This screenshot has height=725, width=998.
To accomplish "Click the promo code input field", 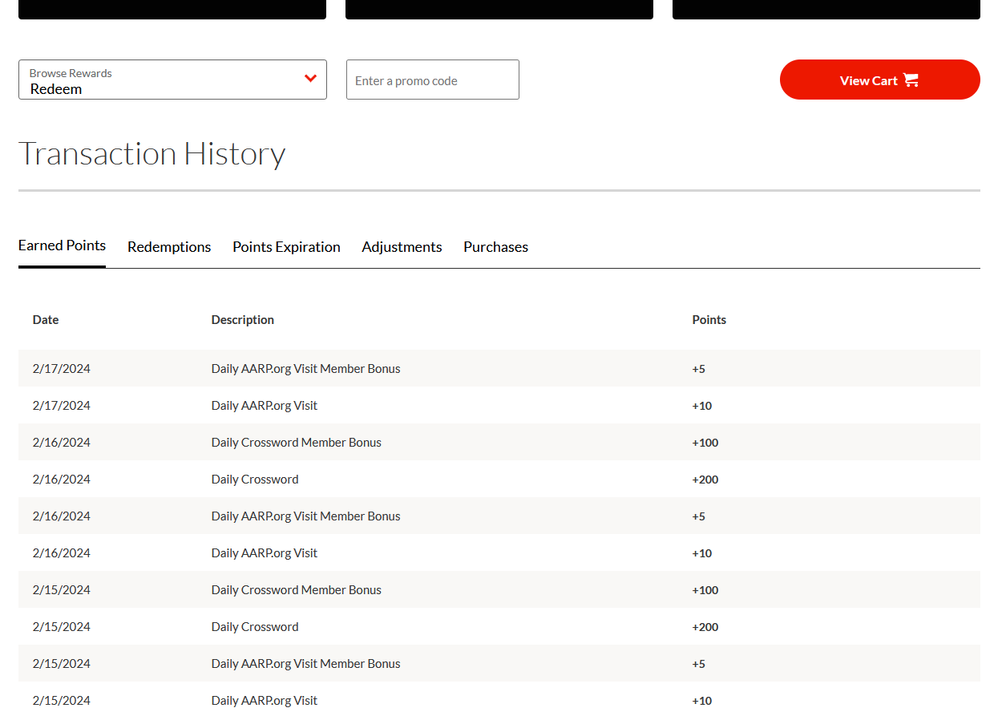I will pos(432,80).
